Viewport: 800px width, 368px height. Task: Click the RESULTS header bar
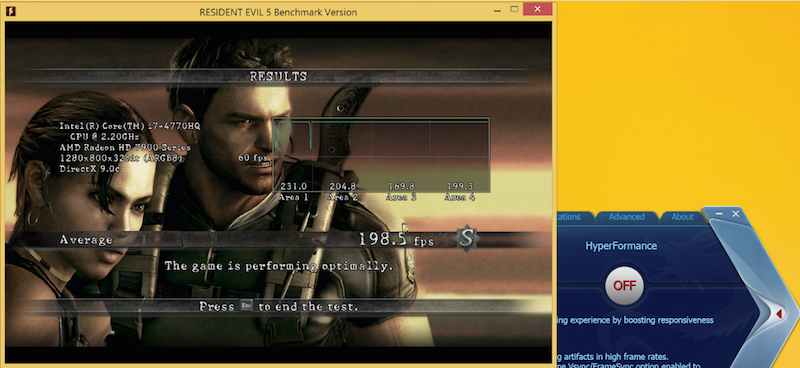[279, 77]
